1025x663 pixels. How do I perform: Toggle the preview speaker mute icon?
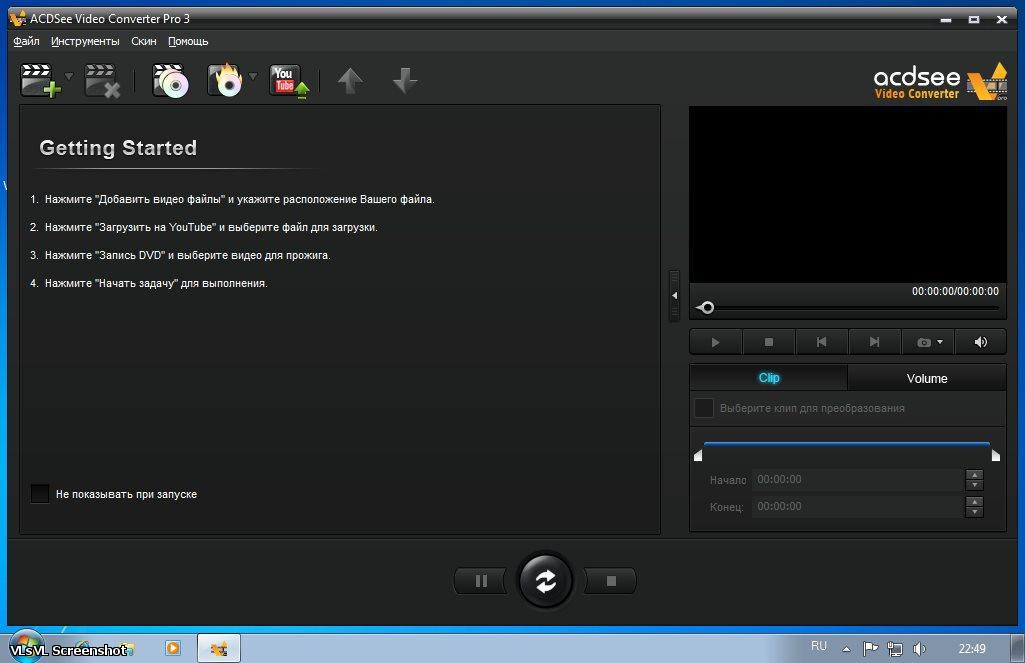981,342
